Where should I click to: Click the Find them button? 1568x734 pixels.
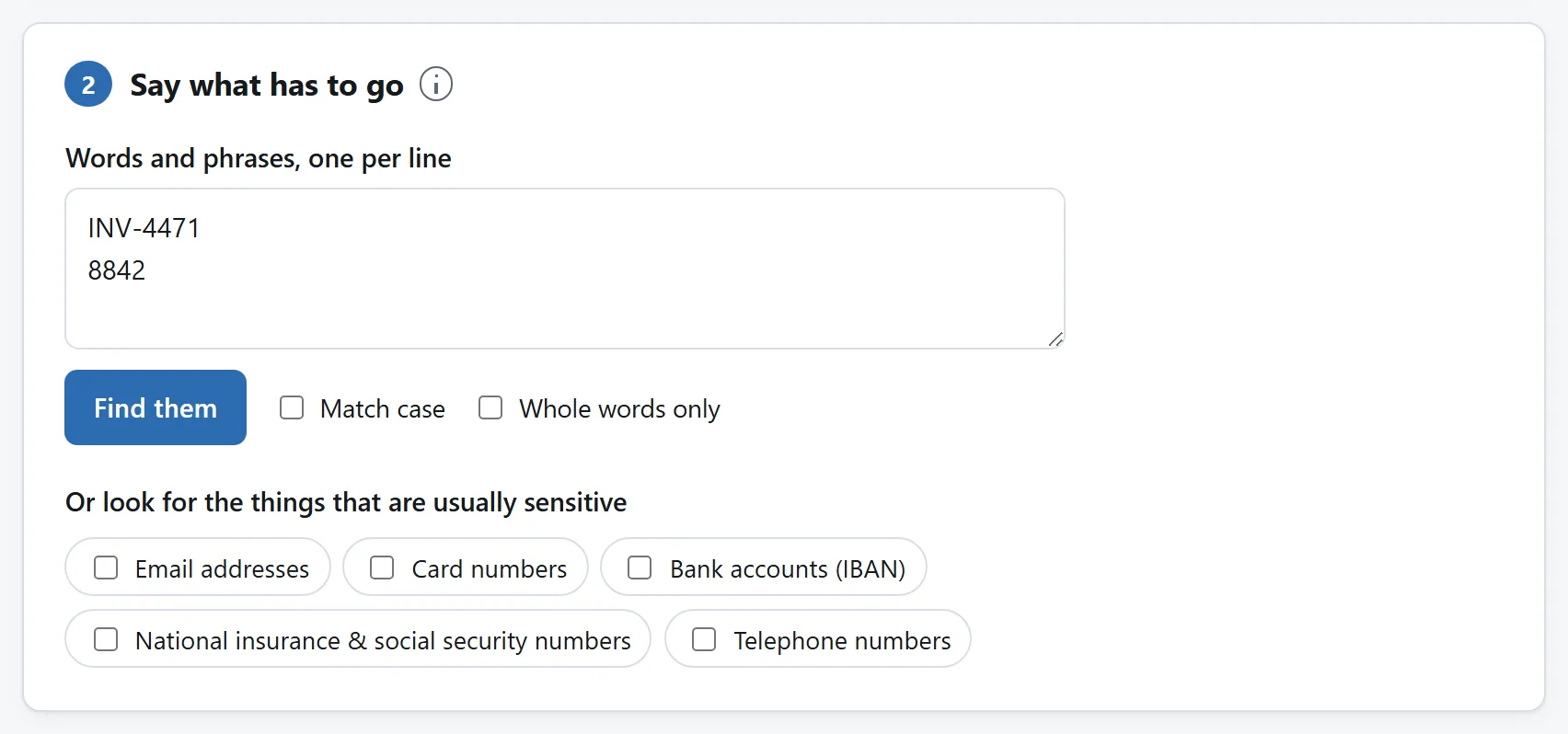[156, 407]
